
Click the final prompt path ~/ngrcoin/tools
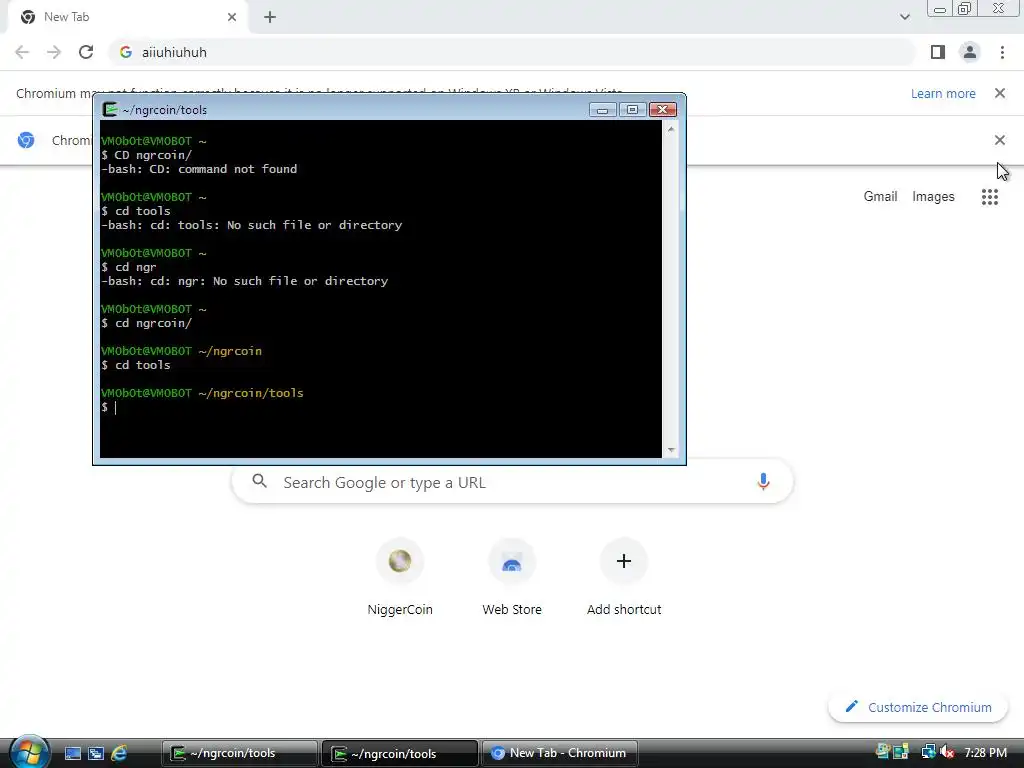tap(251, 393)
